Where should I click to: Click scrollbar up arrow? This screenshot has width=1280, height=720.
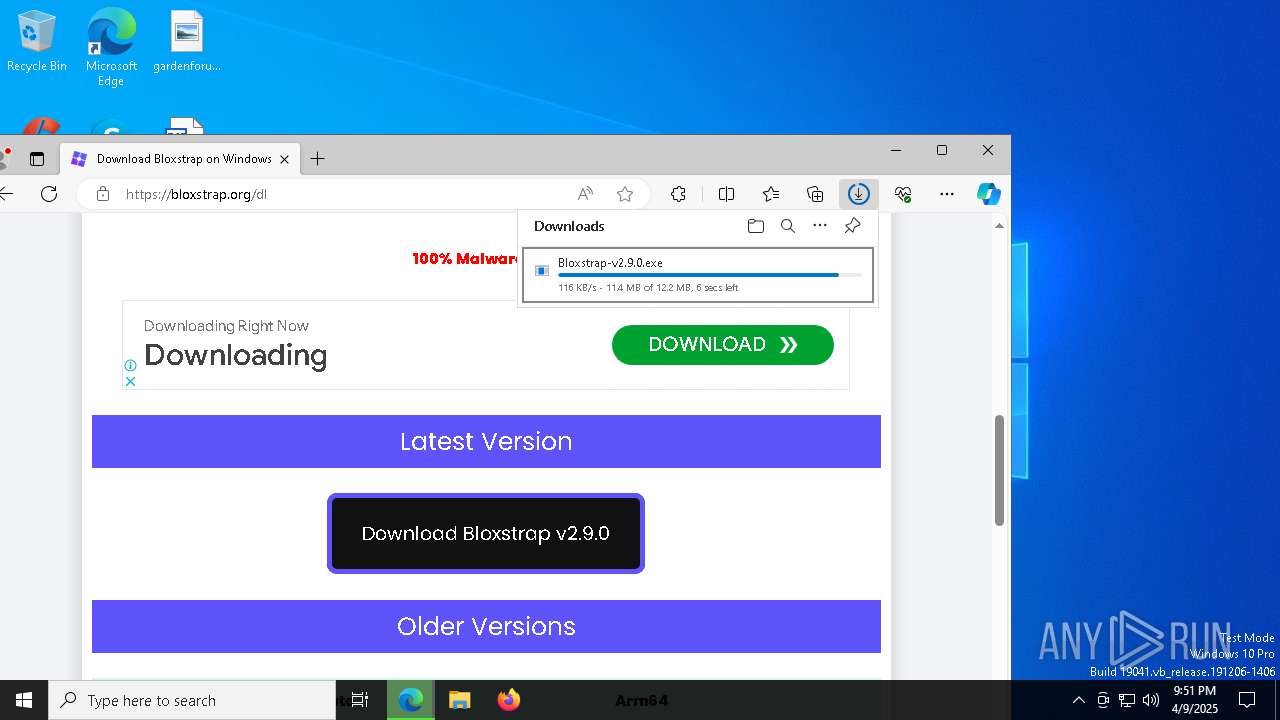pyautogui.click(x=999, y=225)
